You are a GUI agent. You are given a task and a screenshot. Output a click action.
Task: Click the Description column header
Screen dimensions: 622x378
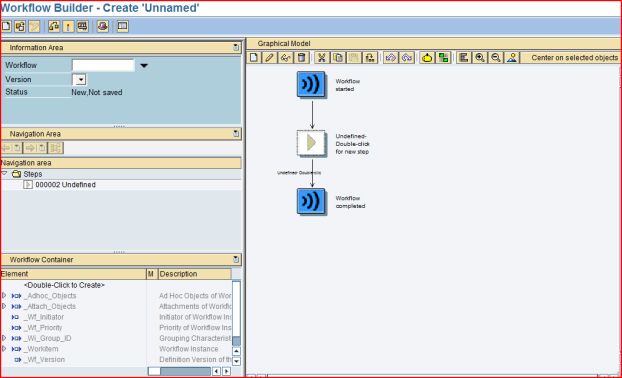coord(194,274)
